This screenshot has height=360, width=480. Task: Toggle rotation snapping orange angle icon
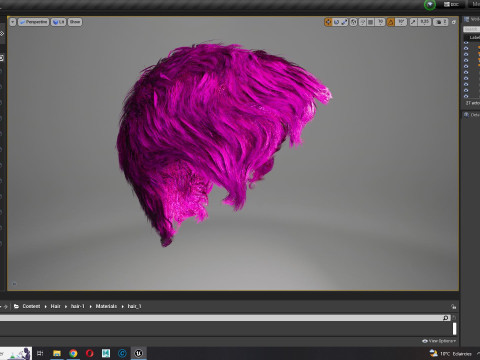[x=391, y=22]
